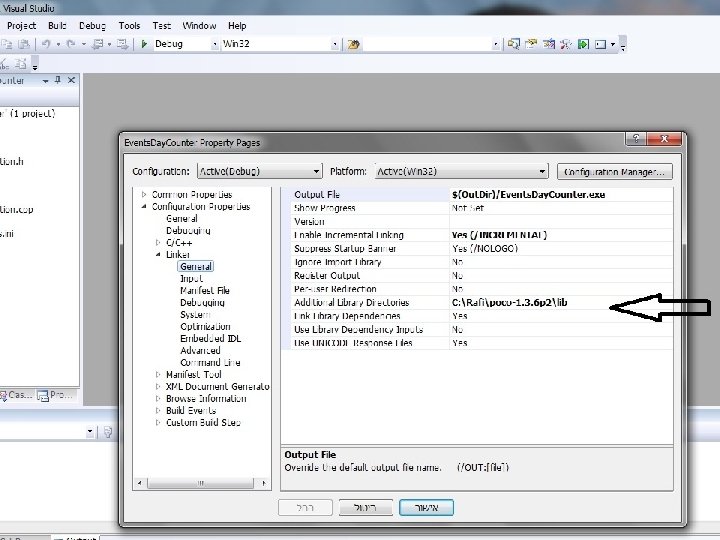Click the Navigate Backward icon
The image size is (720, 540).
tap(98, 44)
